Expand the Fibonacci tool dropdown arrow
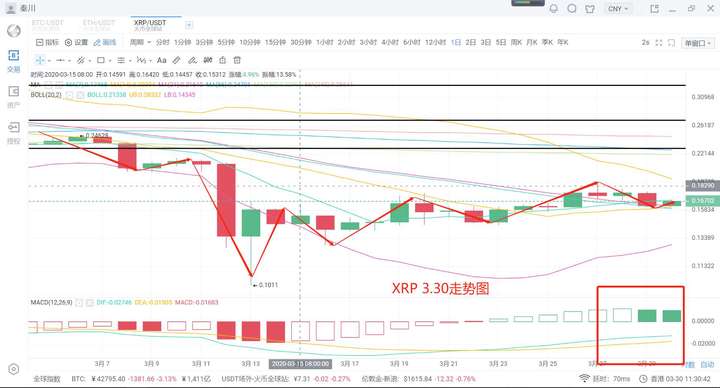Viewport: 720px width, 388px height. [x=130, y=61]
